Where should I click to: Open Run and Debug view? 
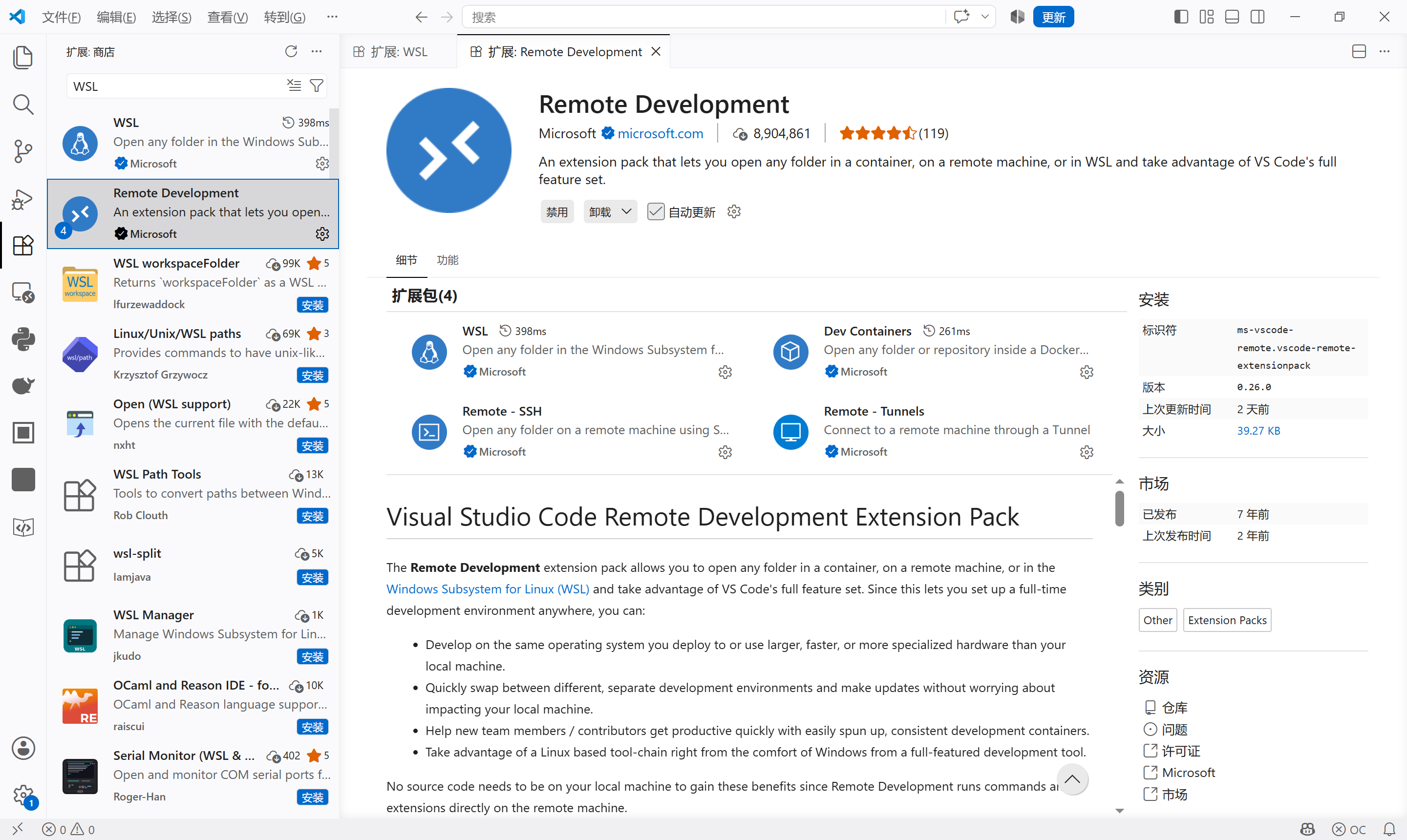tap(23, 199)
